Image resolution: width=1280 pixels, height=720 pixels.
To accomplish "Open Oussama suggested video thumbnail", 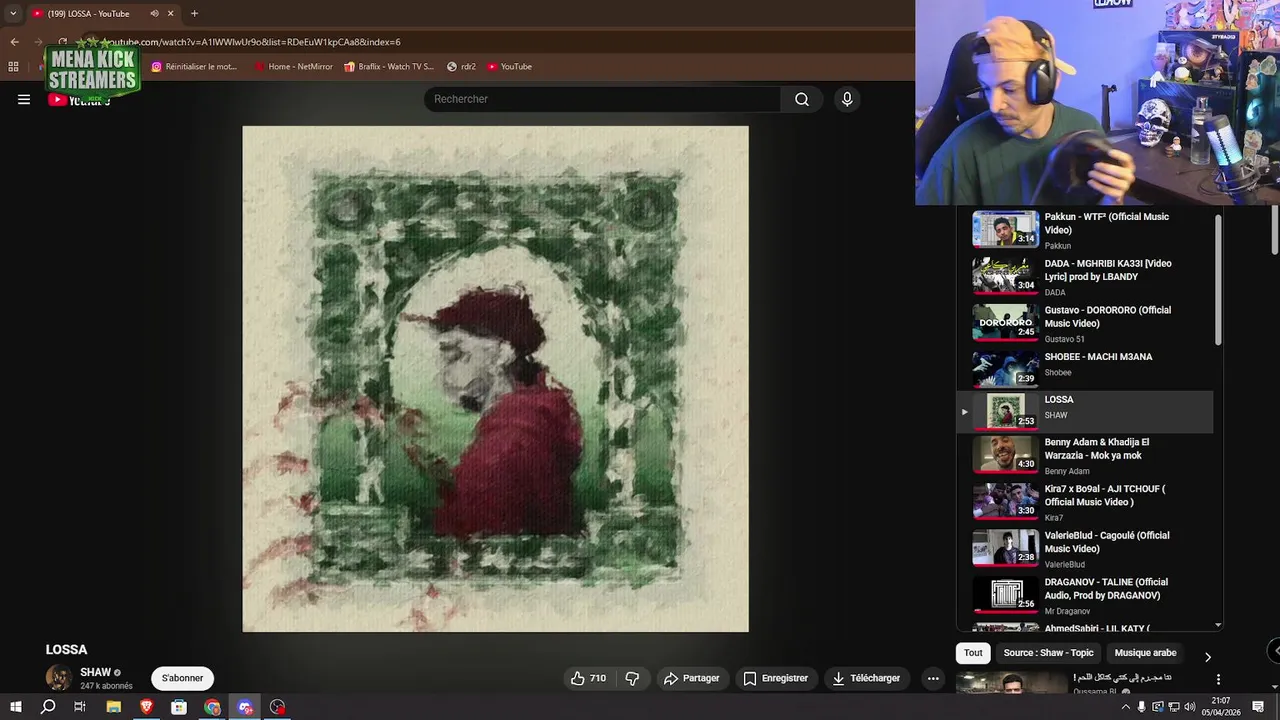I will pos(1012,683).
